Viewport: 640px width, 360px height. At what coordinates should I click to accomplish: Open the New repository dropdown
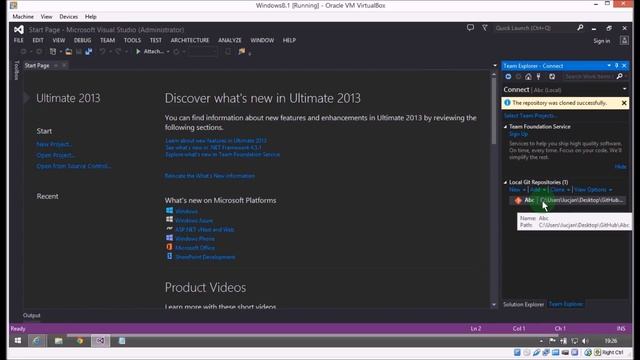pos(517,190)
